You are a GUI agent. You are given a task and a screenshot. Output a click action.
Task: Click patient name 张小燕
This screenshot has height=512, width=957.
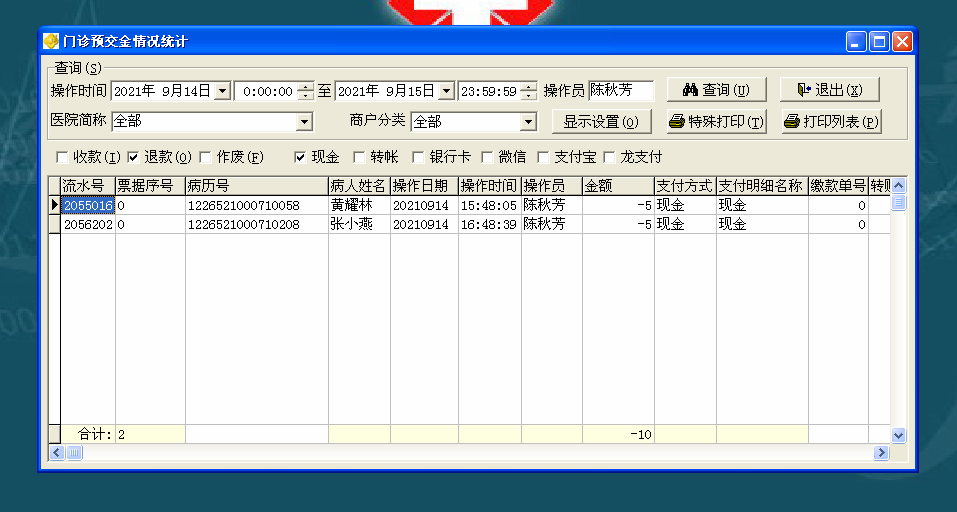pos(352,225)
